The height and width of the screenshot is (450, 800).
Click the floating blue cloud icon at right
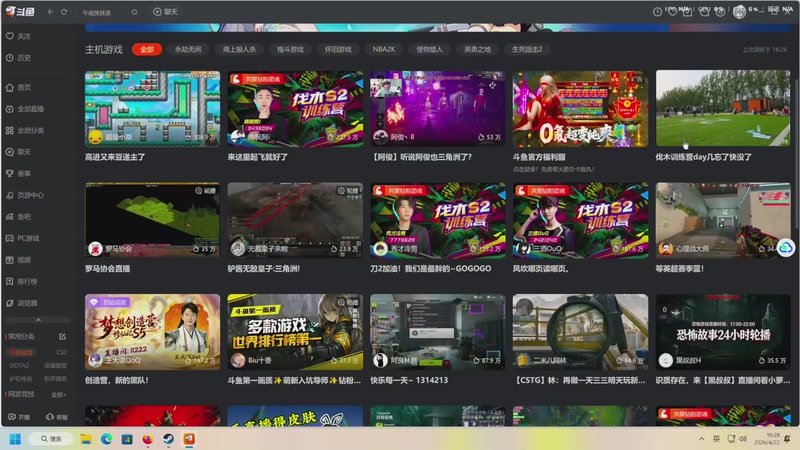click(786, 248)
